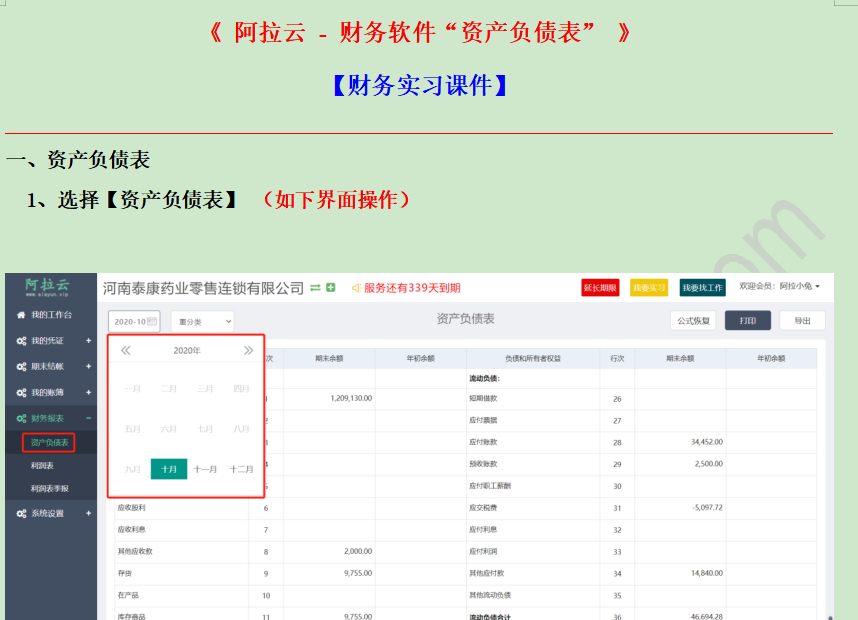This screenshot has height=620, width=858.
Task: Open the 重分类 dropdown
Action: pos(202,322)
